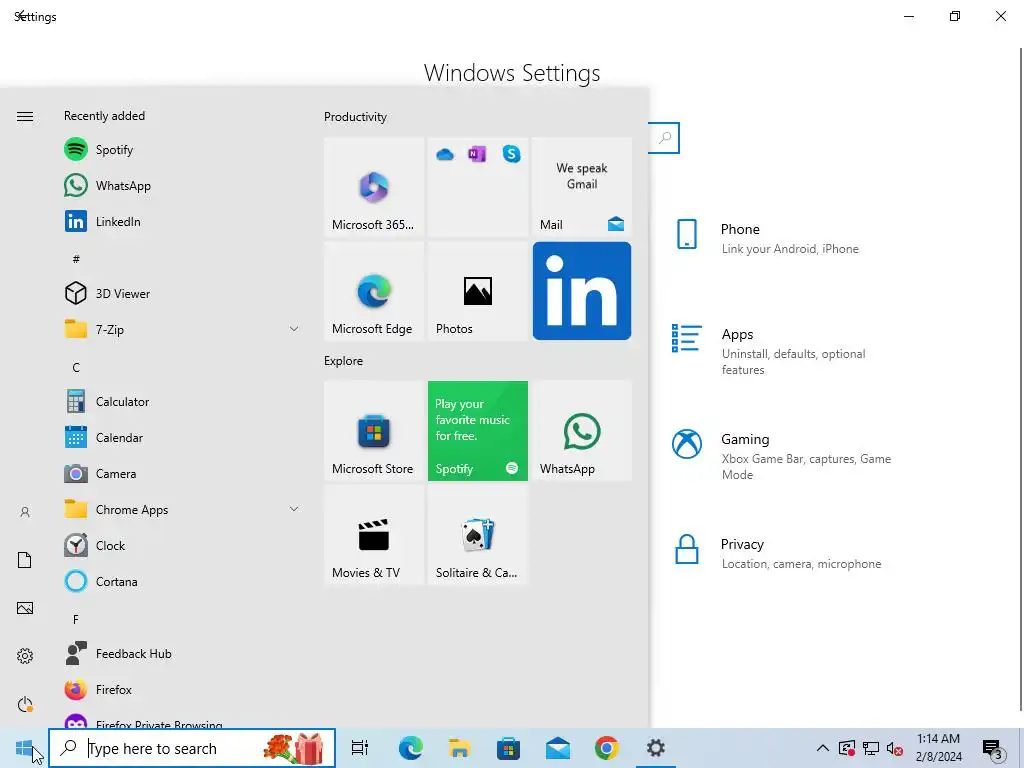
Task: Click the Windows Start button
Action: click(x=24, y=748)
